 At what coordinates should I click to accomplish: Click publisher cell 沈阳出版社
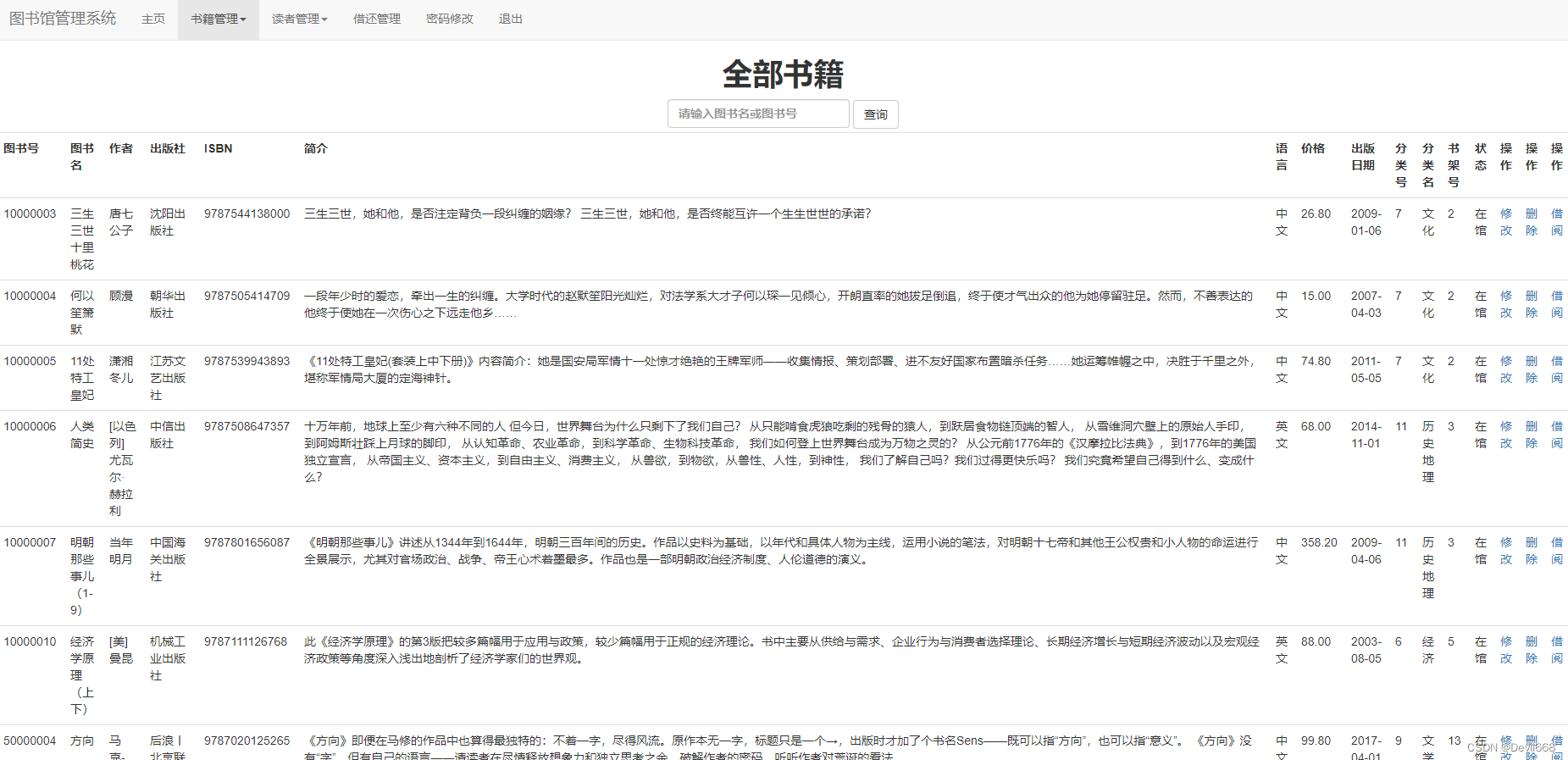tap(168, 222)
